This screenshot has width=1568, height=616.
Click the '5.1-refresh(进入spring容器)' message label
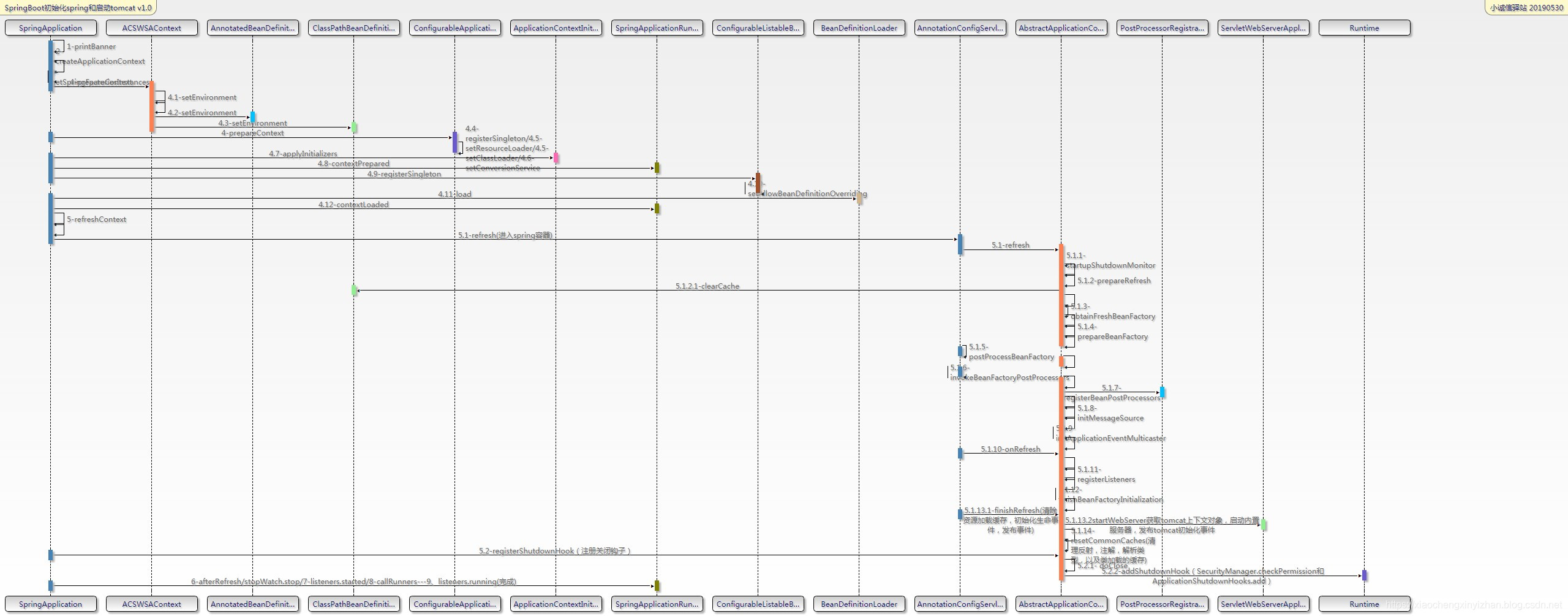pos(505,235)
